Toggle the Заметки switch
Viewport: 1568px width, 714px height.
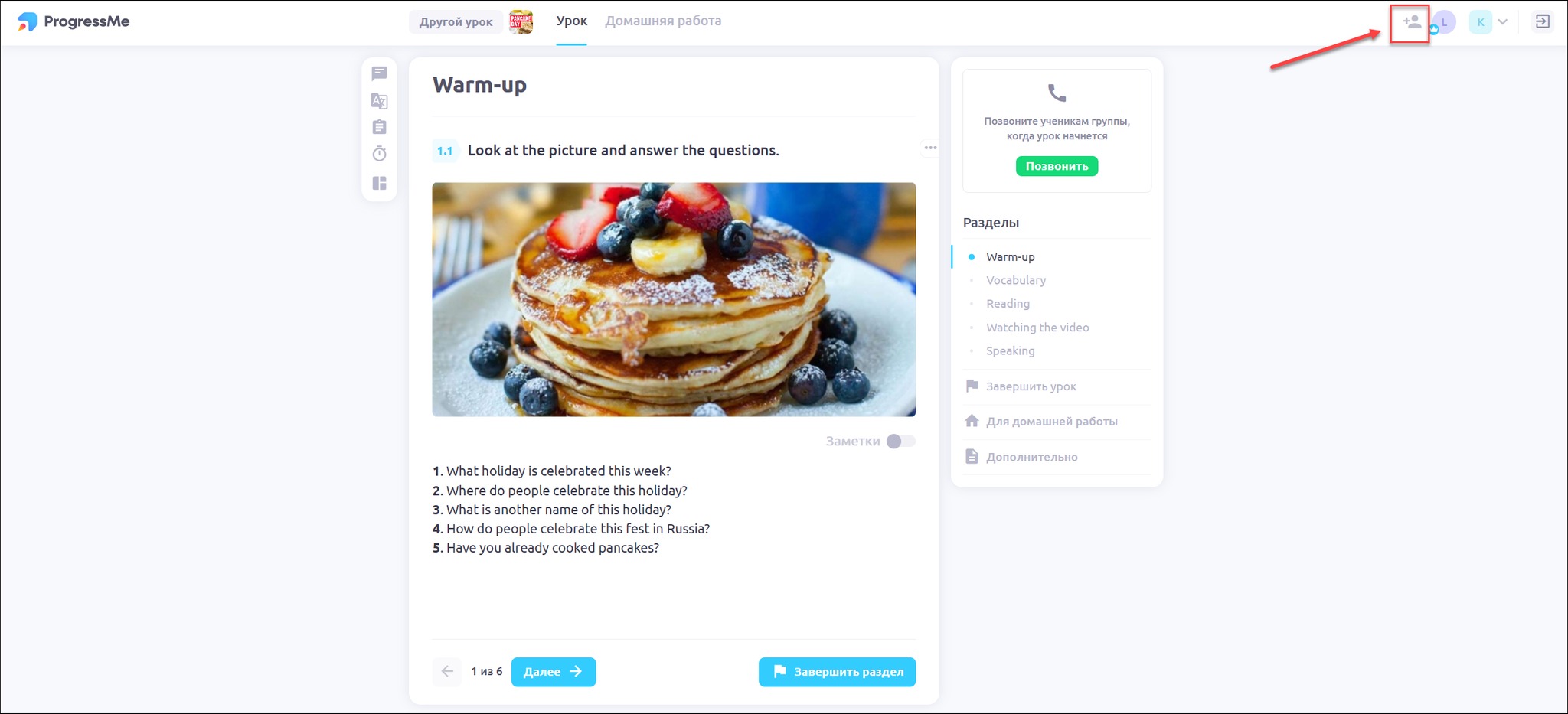(900, 442)
